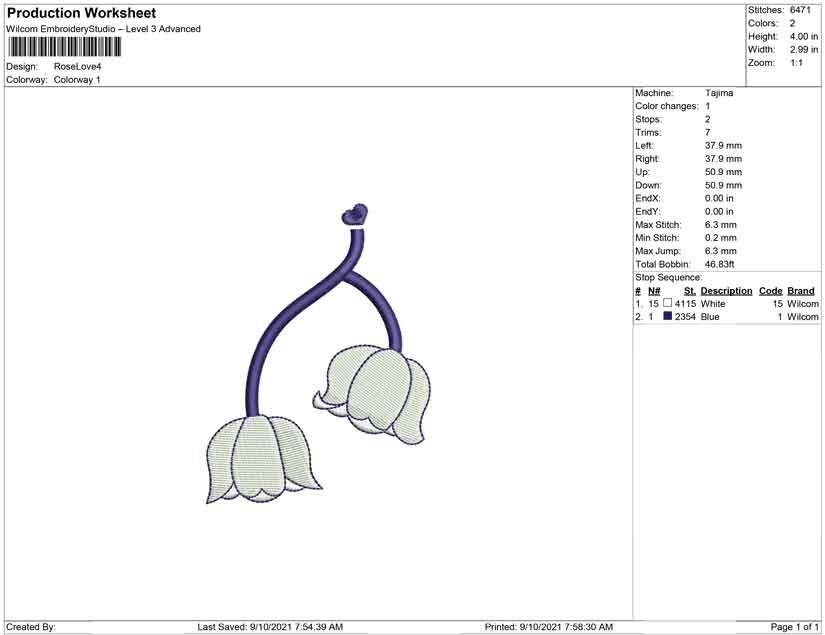Screen dimensions: 825x635
Task: Click the Stop Sequence heading
Action: tap(668, 277)
